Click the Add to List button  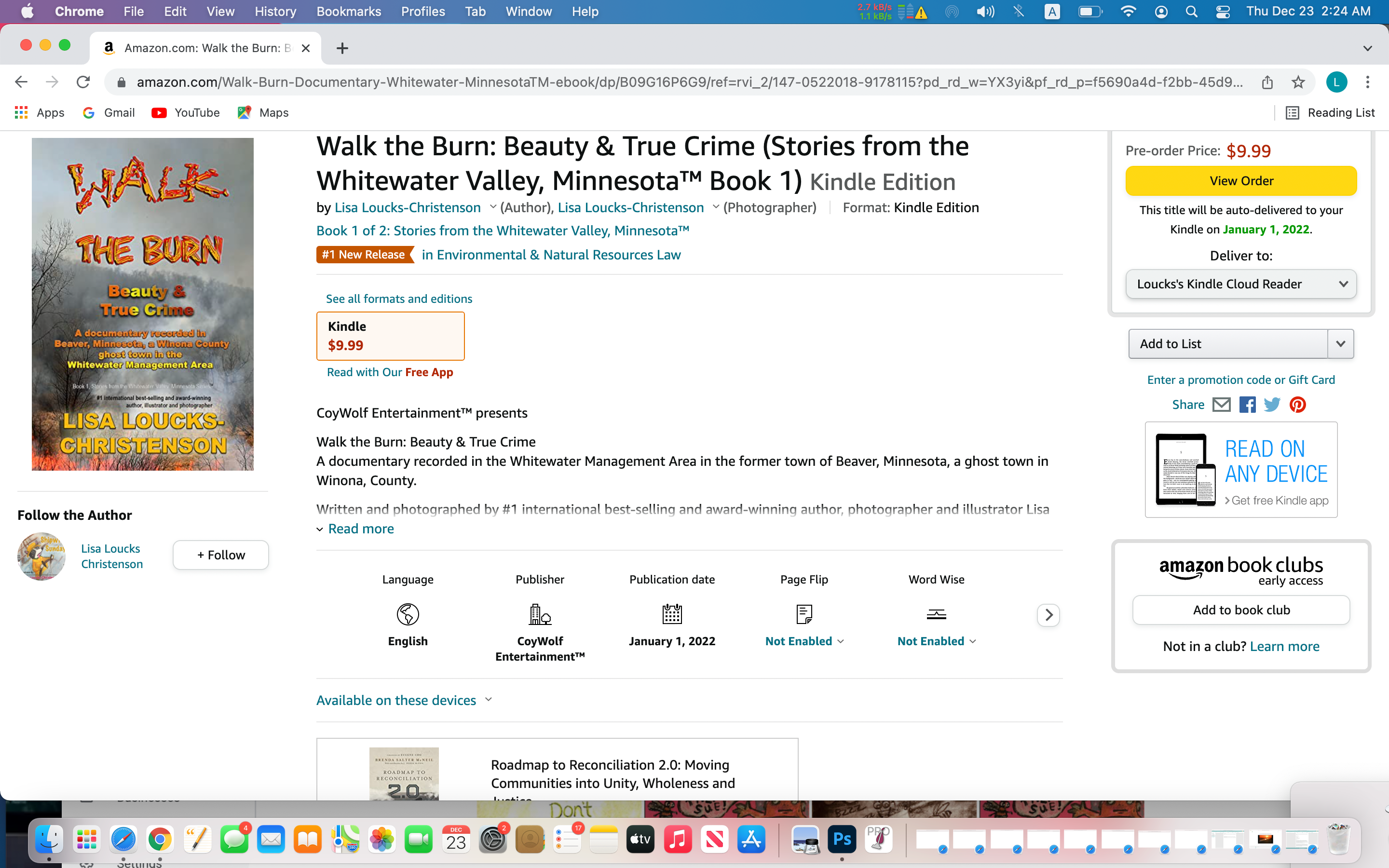point(1228,344)
